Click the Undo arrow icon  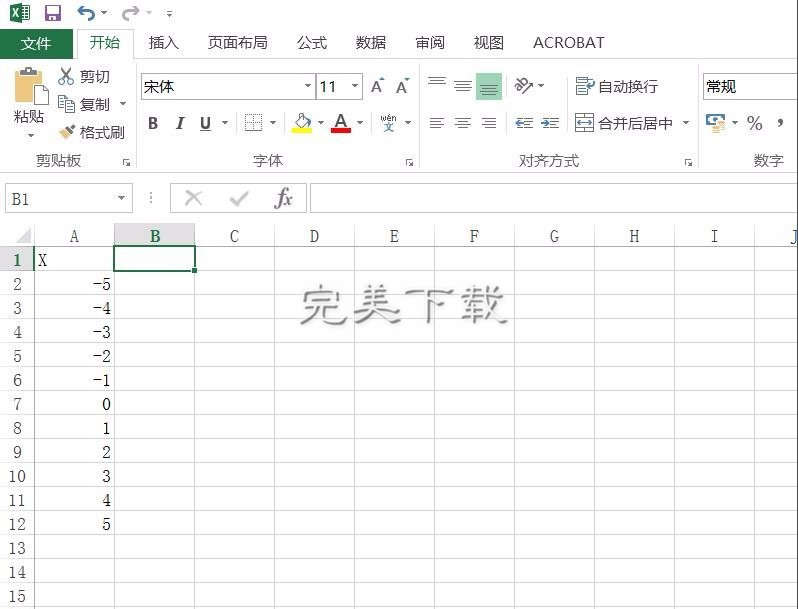[x=86, y=13]
